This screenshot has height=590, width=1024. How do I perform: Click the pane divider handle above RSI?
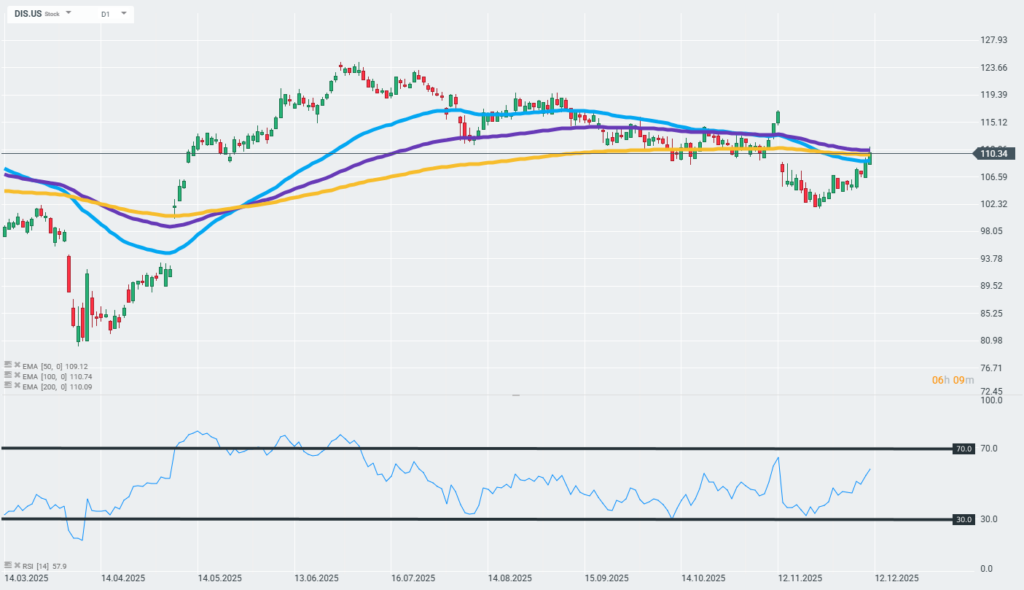click(516, 396)
